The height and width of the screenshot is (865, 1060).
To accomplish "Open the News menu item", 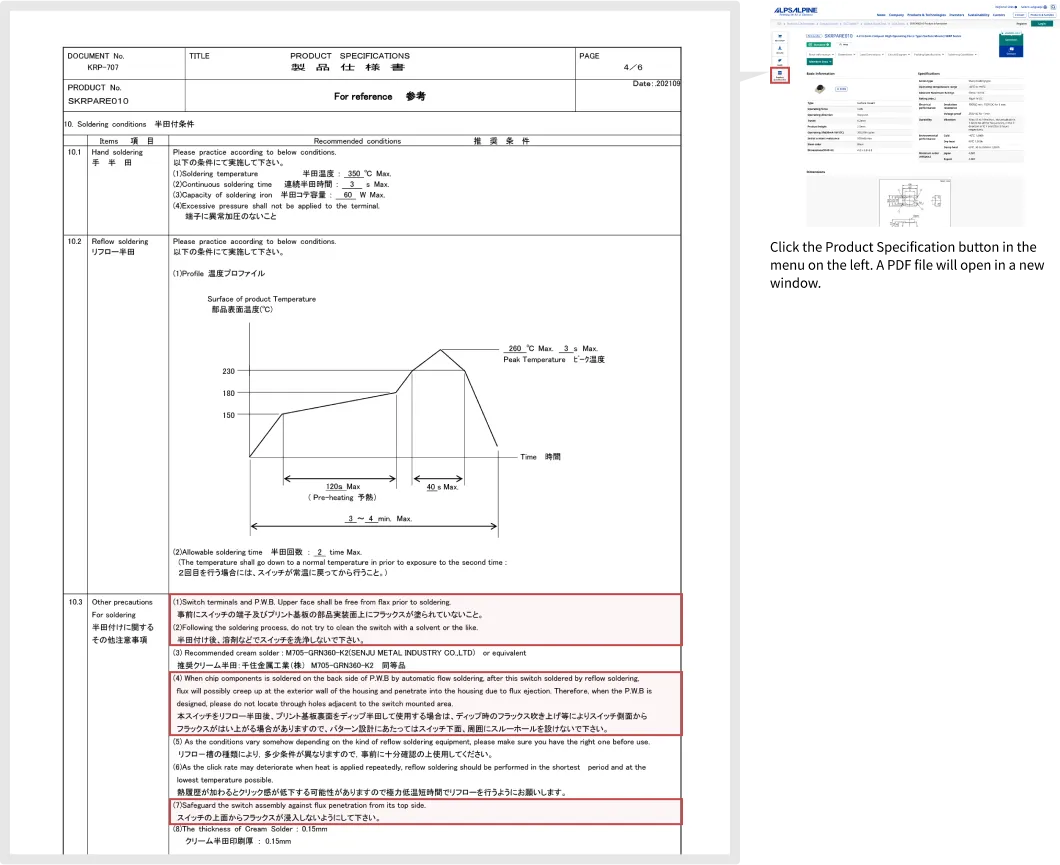I will pyautogui.click(x=881, y=15).
